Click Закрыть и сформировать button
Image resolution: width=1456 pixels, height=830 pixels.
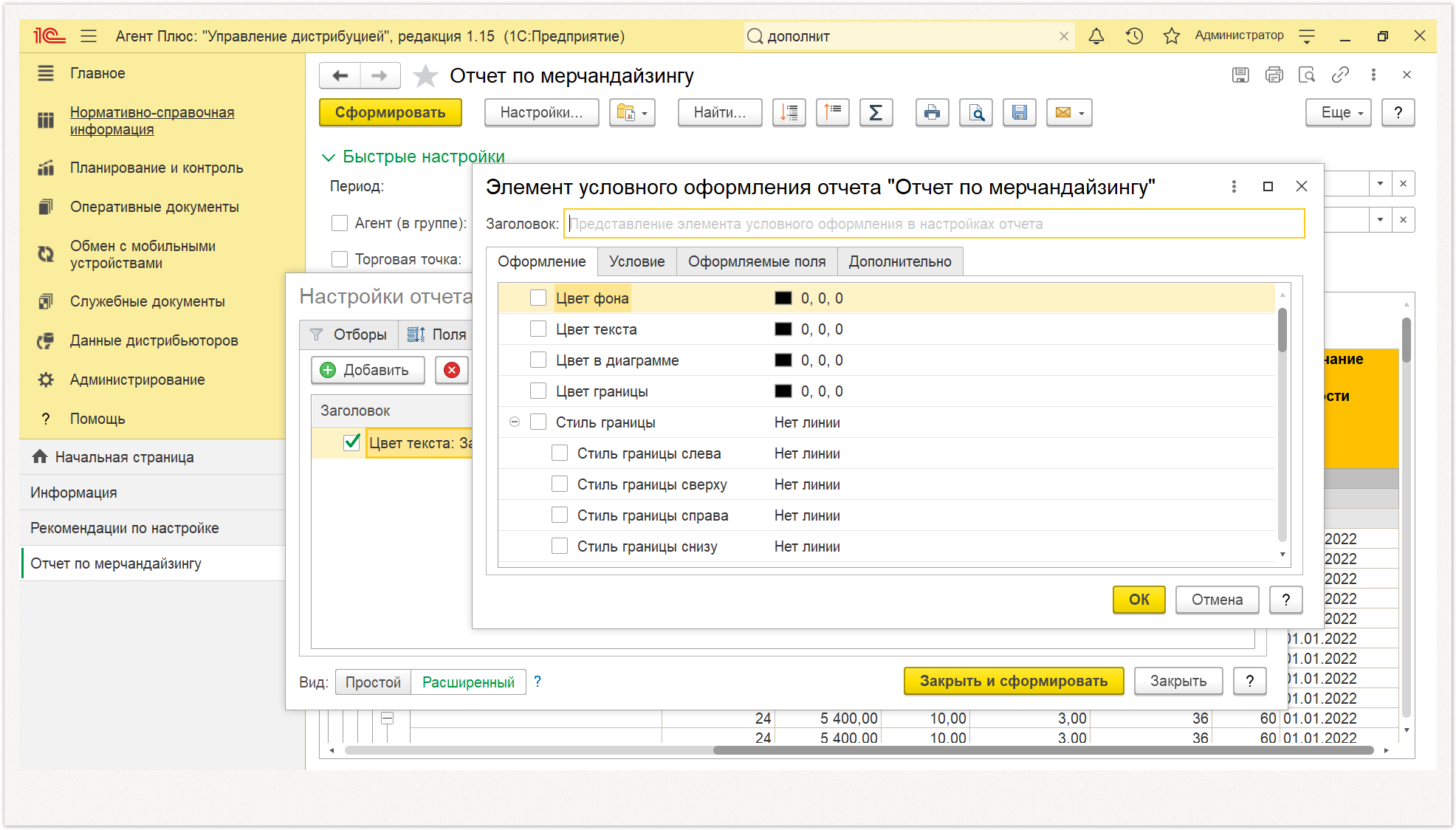click(1014, 681)
